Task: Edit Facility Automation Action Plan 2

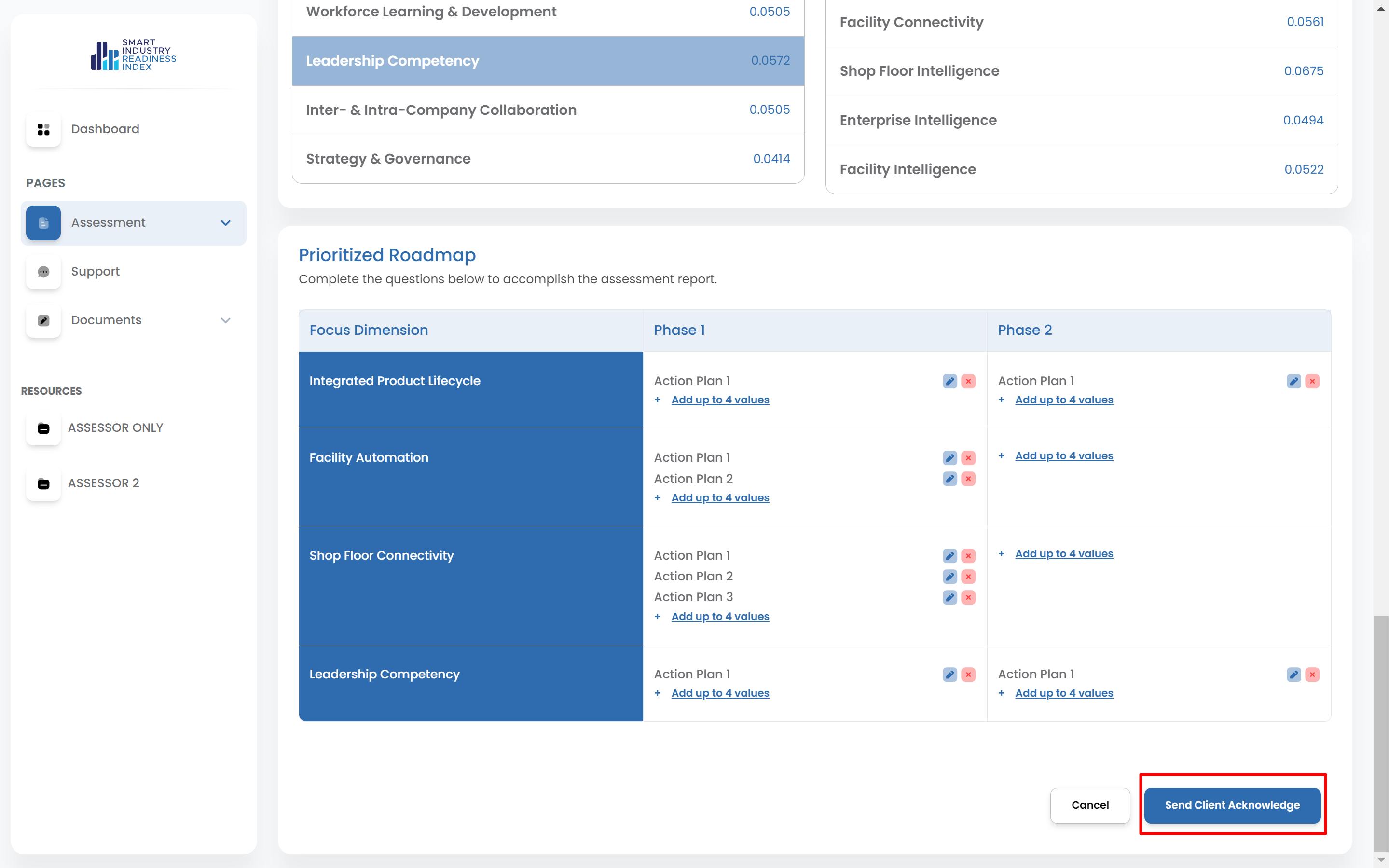Action: pos(949,479)
